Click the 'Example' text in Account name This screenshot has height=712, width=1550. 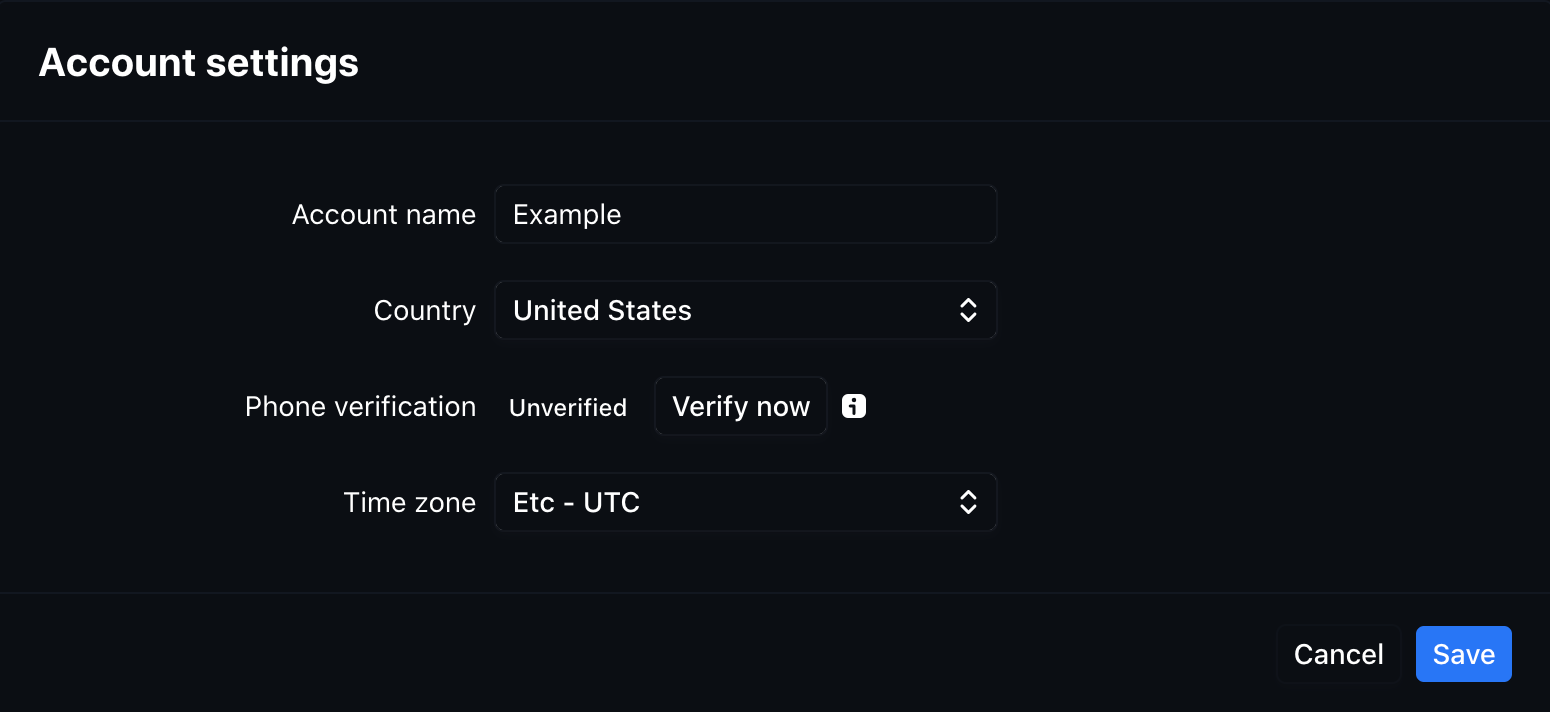coord(567,214)
